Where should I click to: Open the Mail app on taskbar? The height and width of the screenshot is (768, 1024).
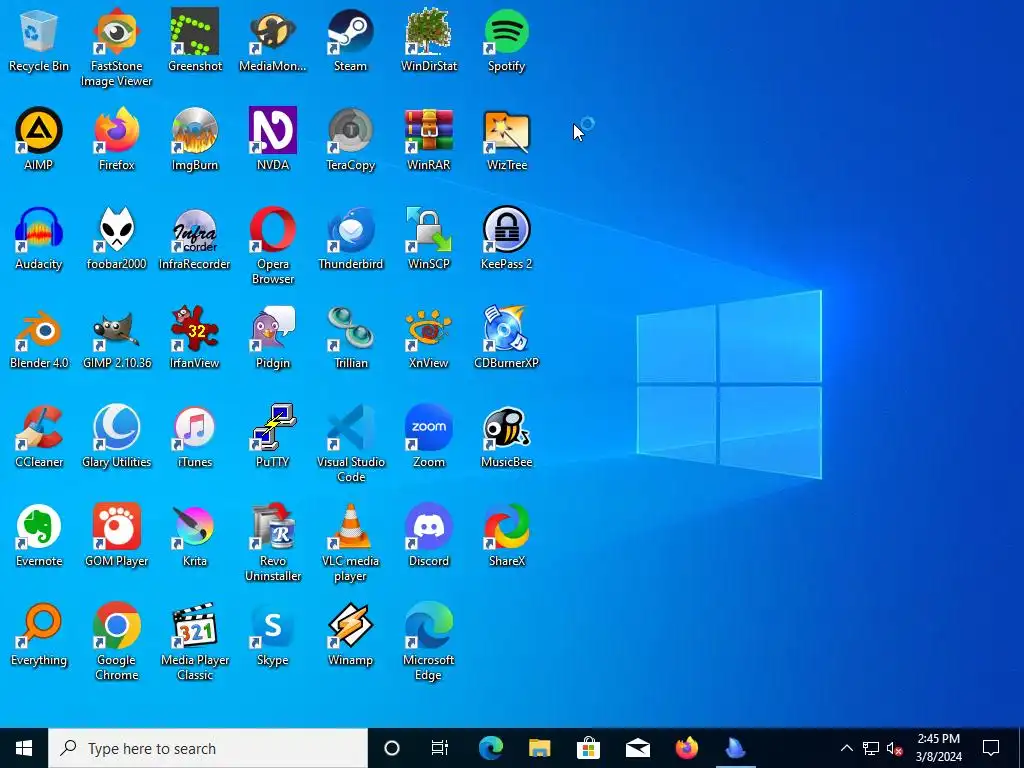[x=637, y=748]
